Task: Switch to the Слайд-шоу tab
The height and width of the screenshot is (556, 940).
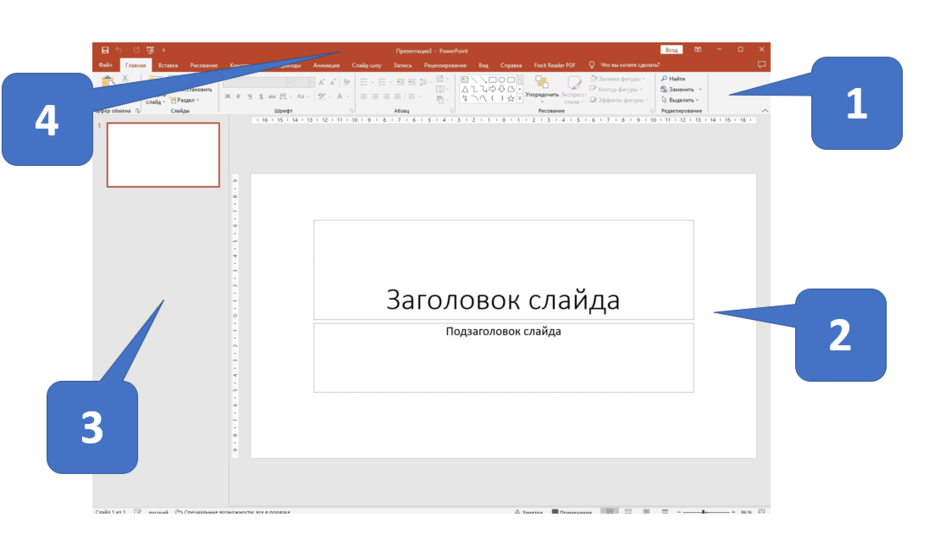Action: tap(366, 65)
